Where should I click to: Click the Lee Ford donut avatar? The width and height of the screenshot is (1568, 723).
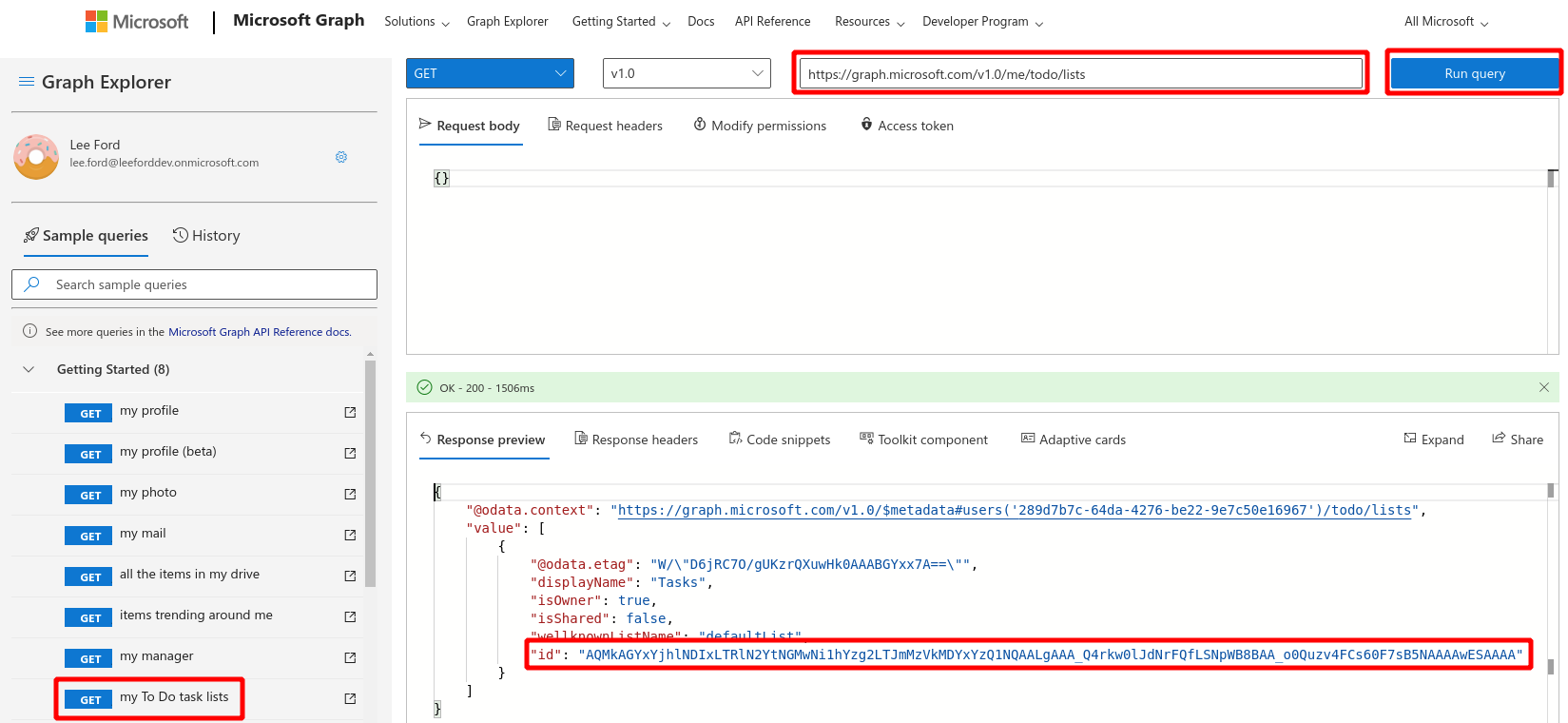coord(36,157)
